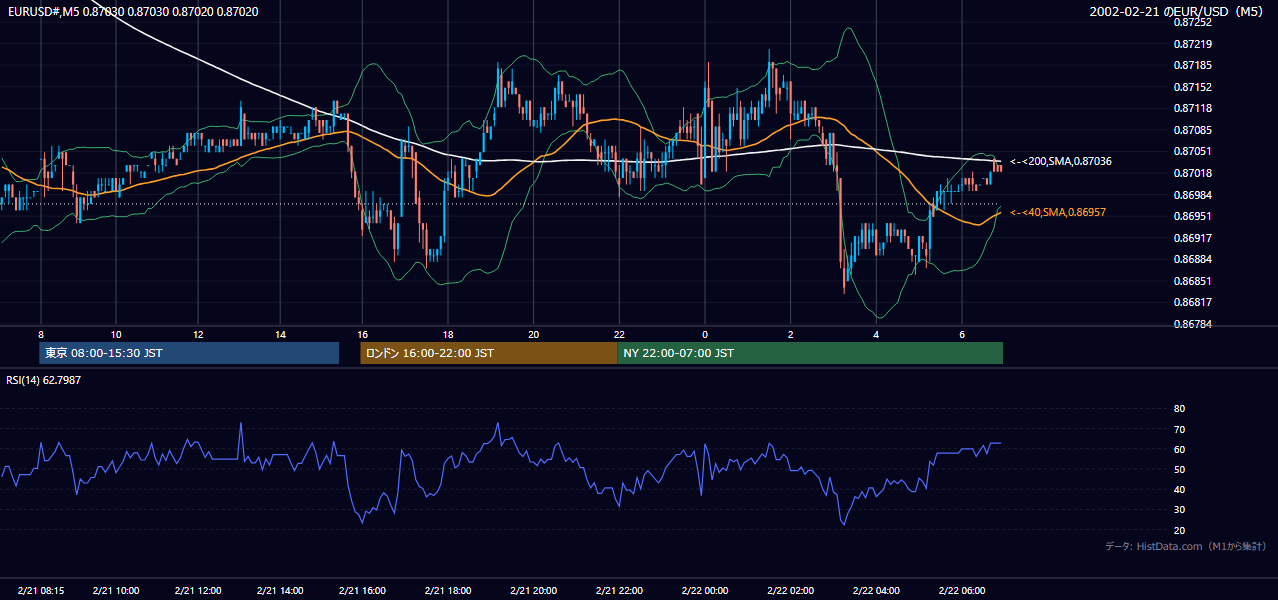This screenshot has width=1278, height=600.
Task: Click price axis value 0.86817
Action: pyautogui.click(x=1192, y=302)
